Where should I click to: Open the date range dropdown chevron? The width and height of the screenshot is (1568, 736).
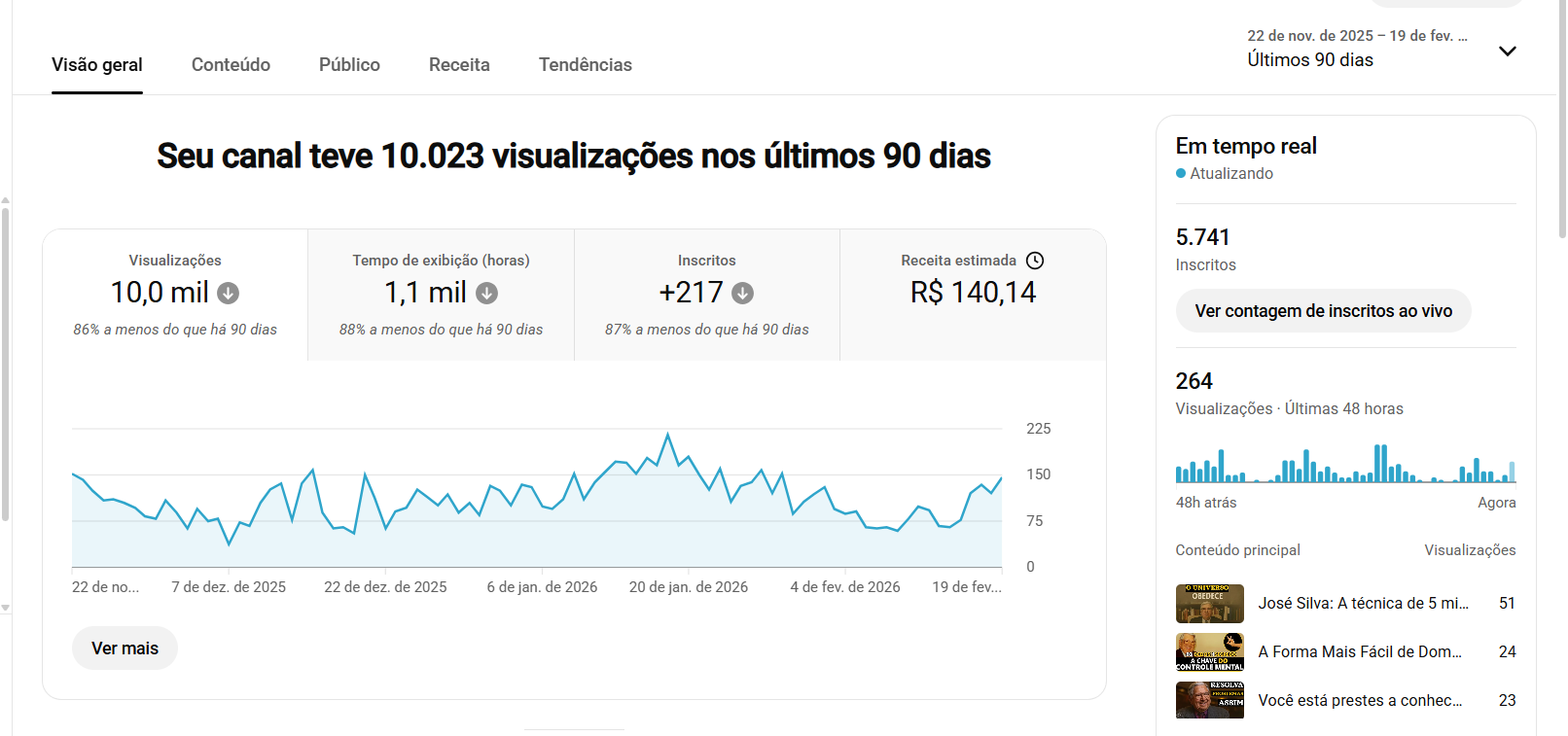1508,51
